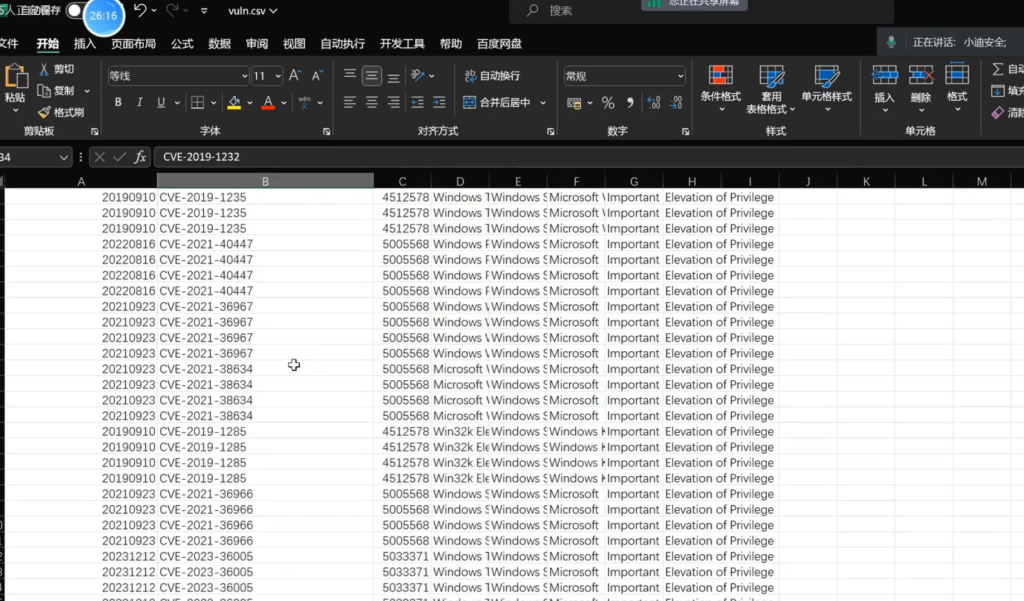Screen dimensions: 1024x601
Task: Apply the comma style number format
Action: [630, 103]
